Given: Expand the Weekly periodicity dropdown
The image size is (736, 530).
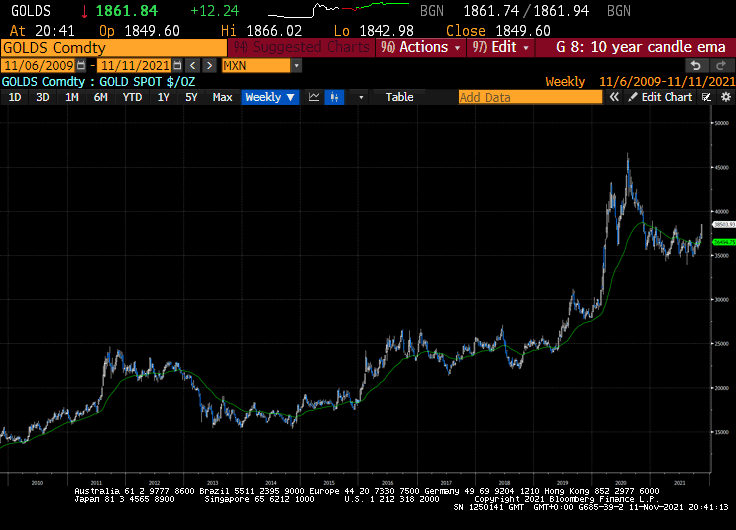Looking at the screenshot, I should point(270,97).
